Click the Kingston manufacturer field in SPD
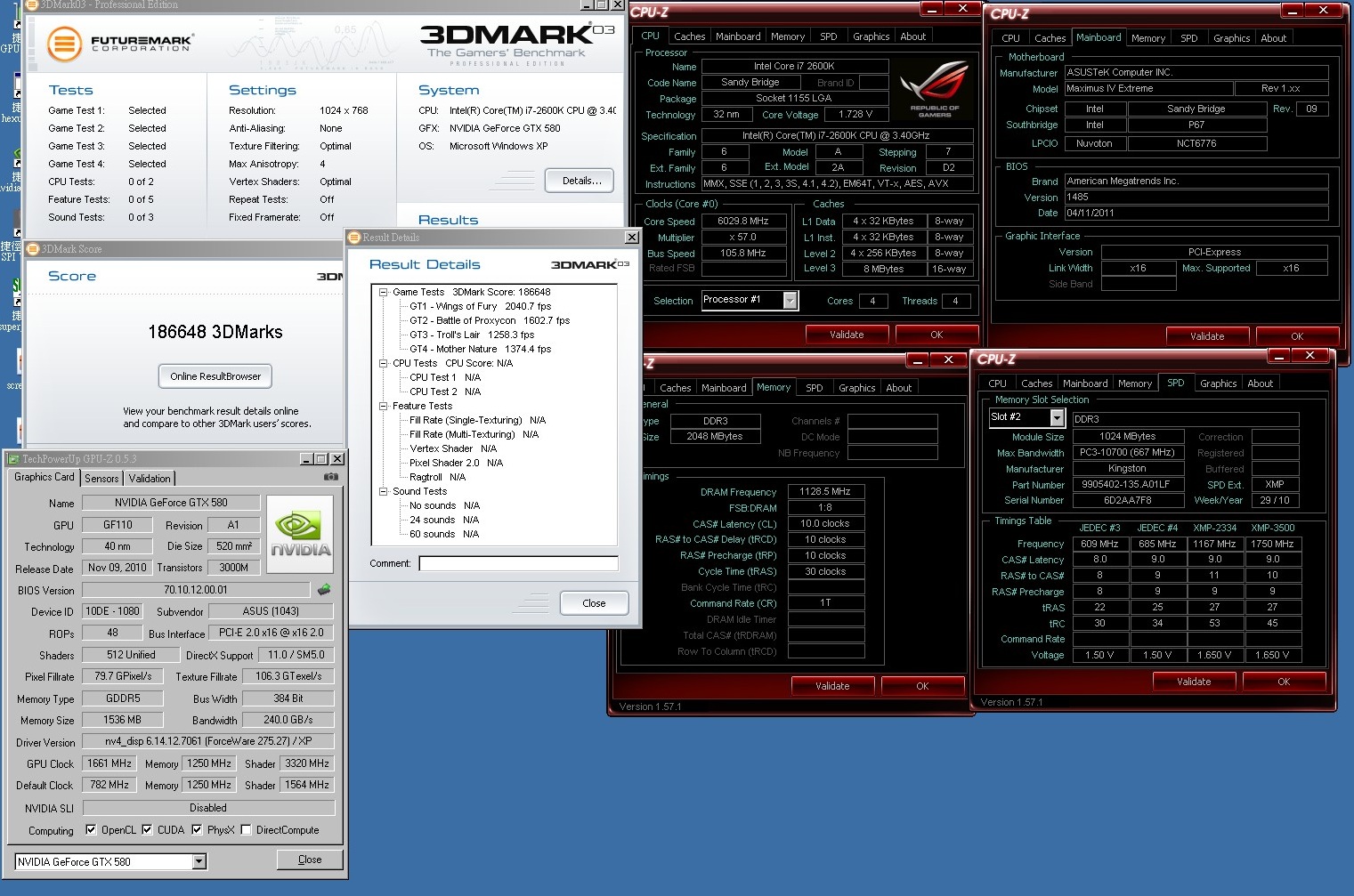Image resolution: width=1354 pixels, height=896 pixels. [1128, 468]
